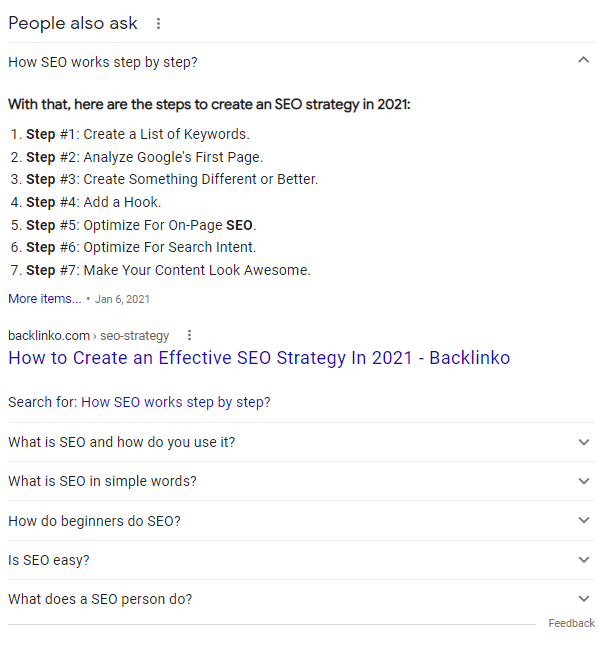The image size is (612, 645).
Task: Click the Feedback link
Action: [x=571, y=623]
